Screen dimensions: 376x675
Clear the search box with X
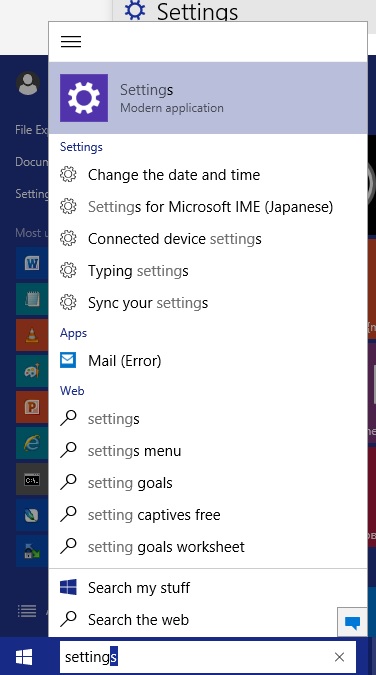pyautogui.click(x=339, y=657)
